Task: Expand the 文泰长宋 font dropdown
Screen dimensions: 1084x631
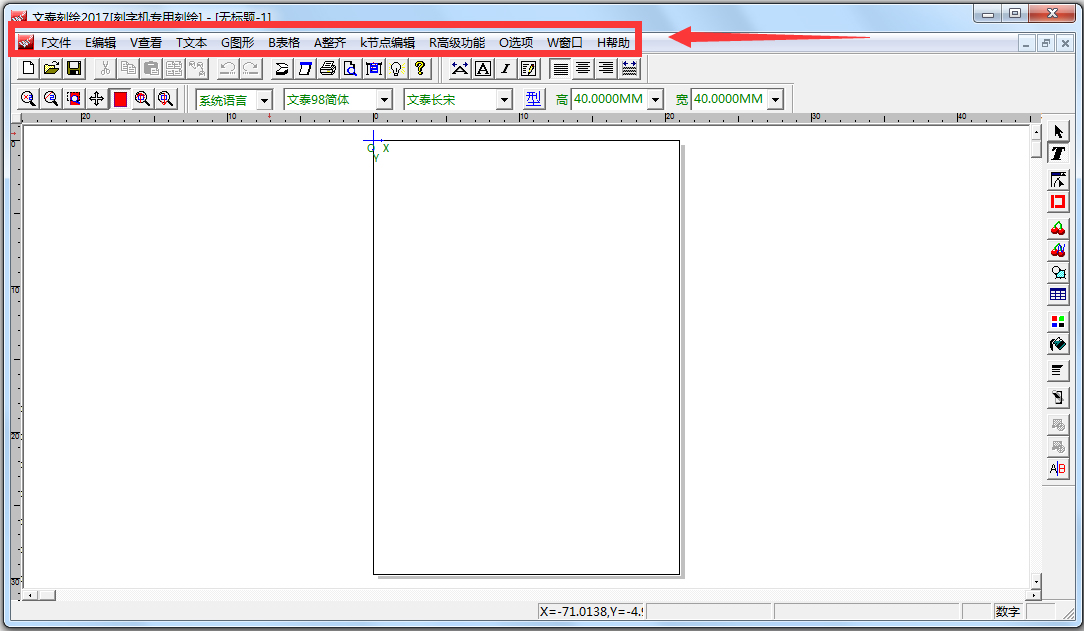Action: pos(505,100)
